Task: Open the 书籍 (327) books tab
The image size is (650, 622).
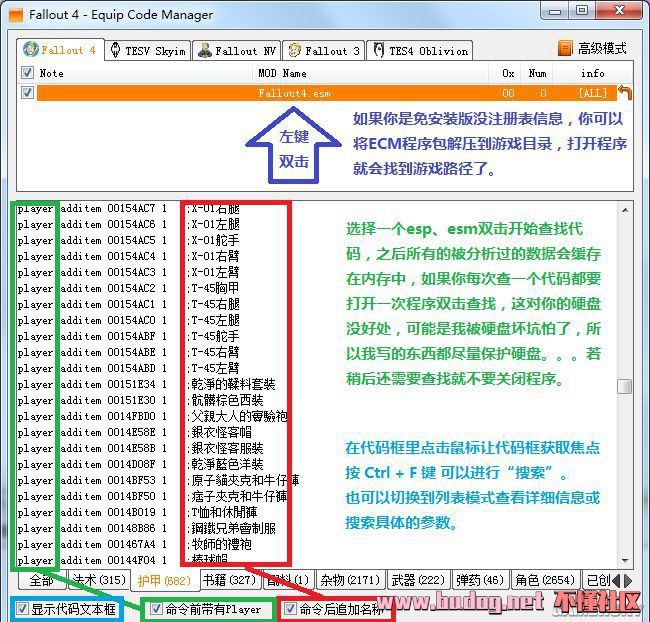Action: click(x=229, y=580)
